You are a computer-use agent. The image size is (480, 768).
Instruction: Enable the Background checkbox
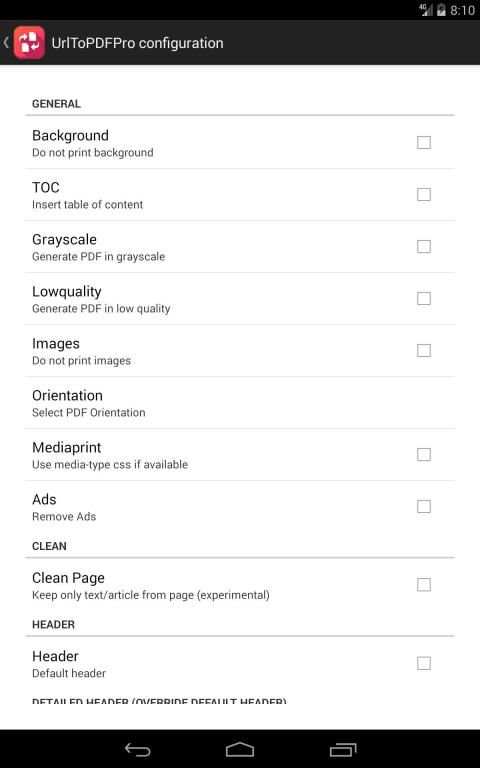[424, 143]
